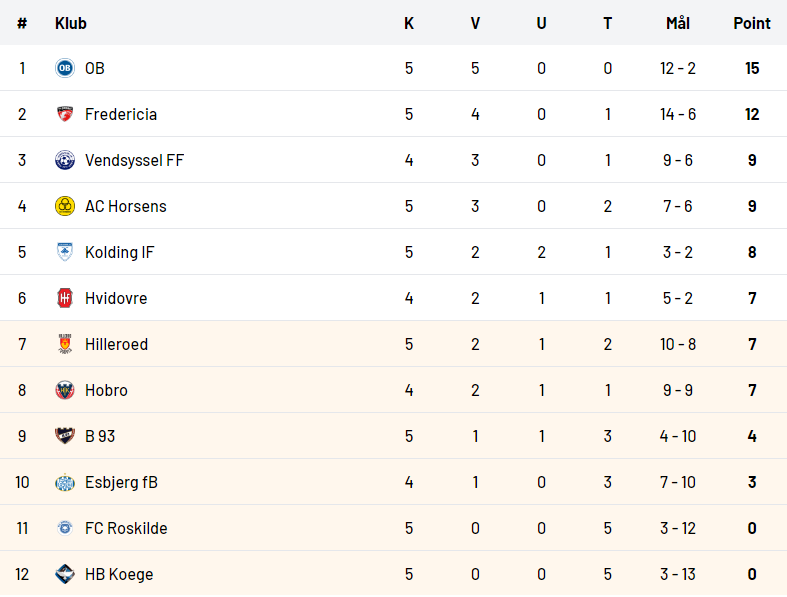Open the Fredericia team name link
Image resolution: width=787 pixels, height=597 pixels.
point(121,114)
